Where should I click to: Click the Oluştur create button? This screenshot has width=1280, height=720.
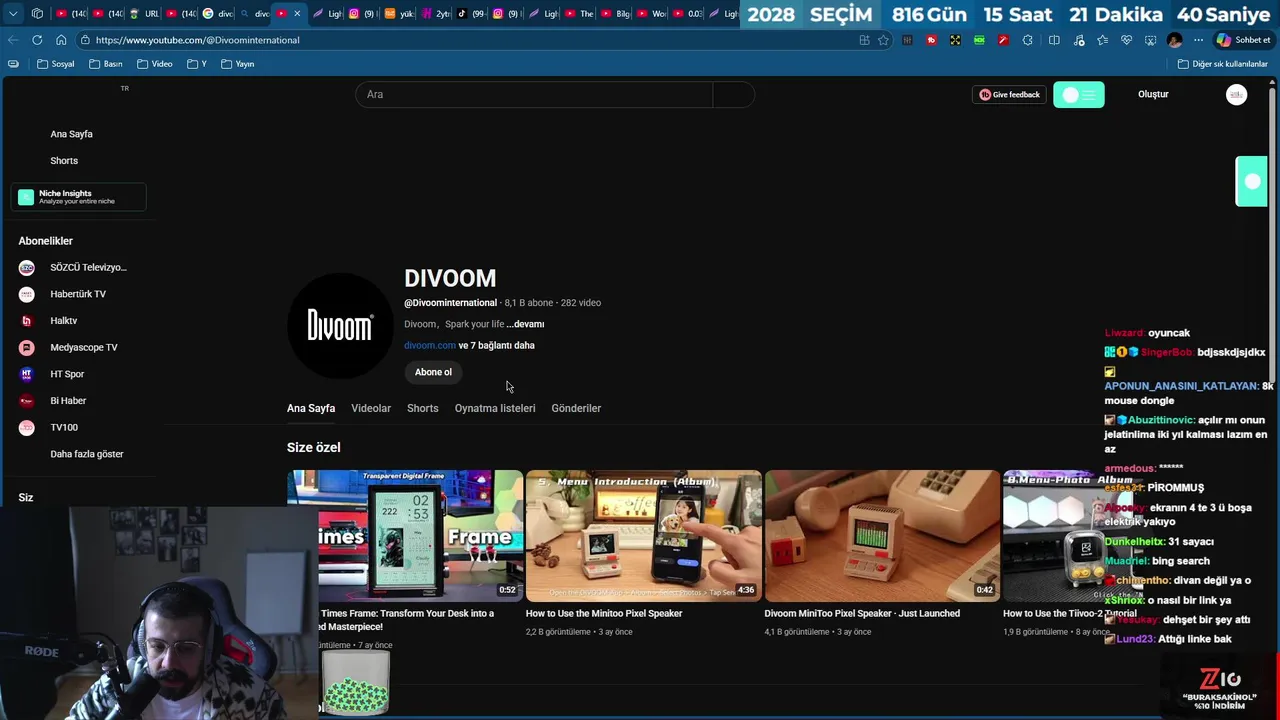[1153, 94]
